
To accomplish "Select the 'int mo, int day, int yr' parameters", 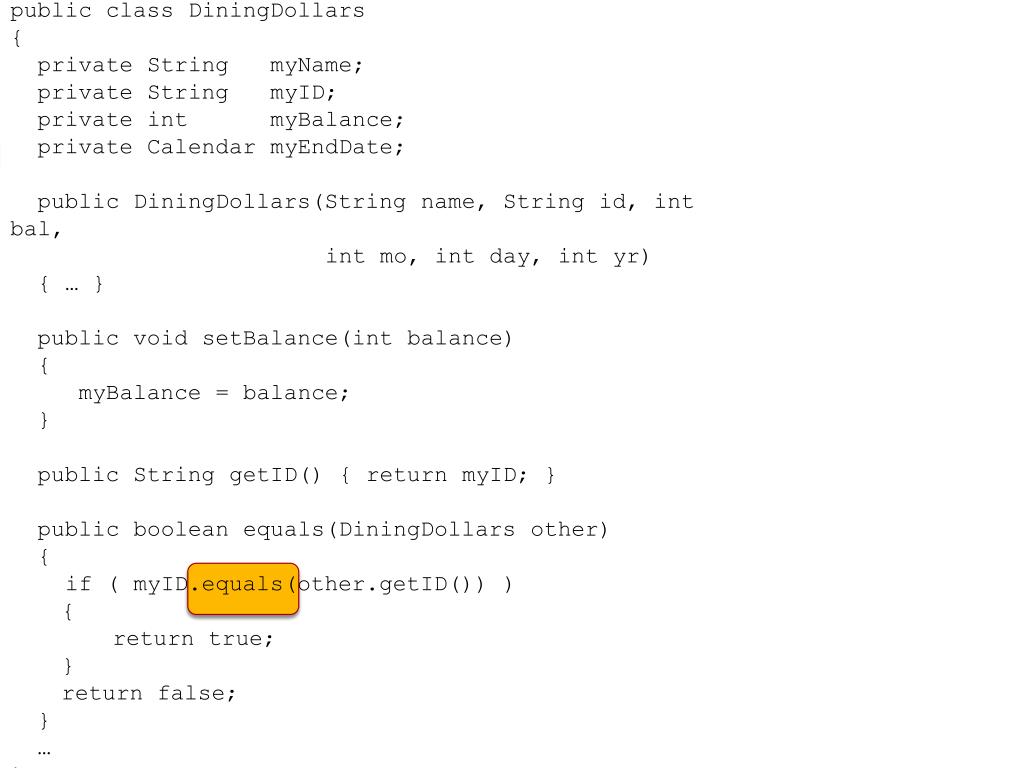I will pos(488,257).
